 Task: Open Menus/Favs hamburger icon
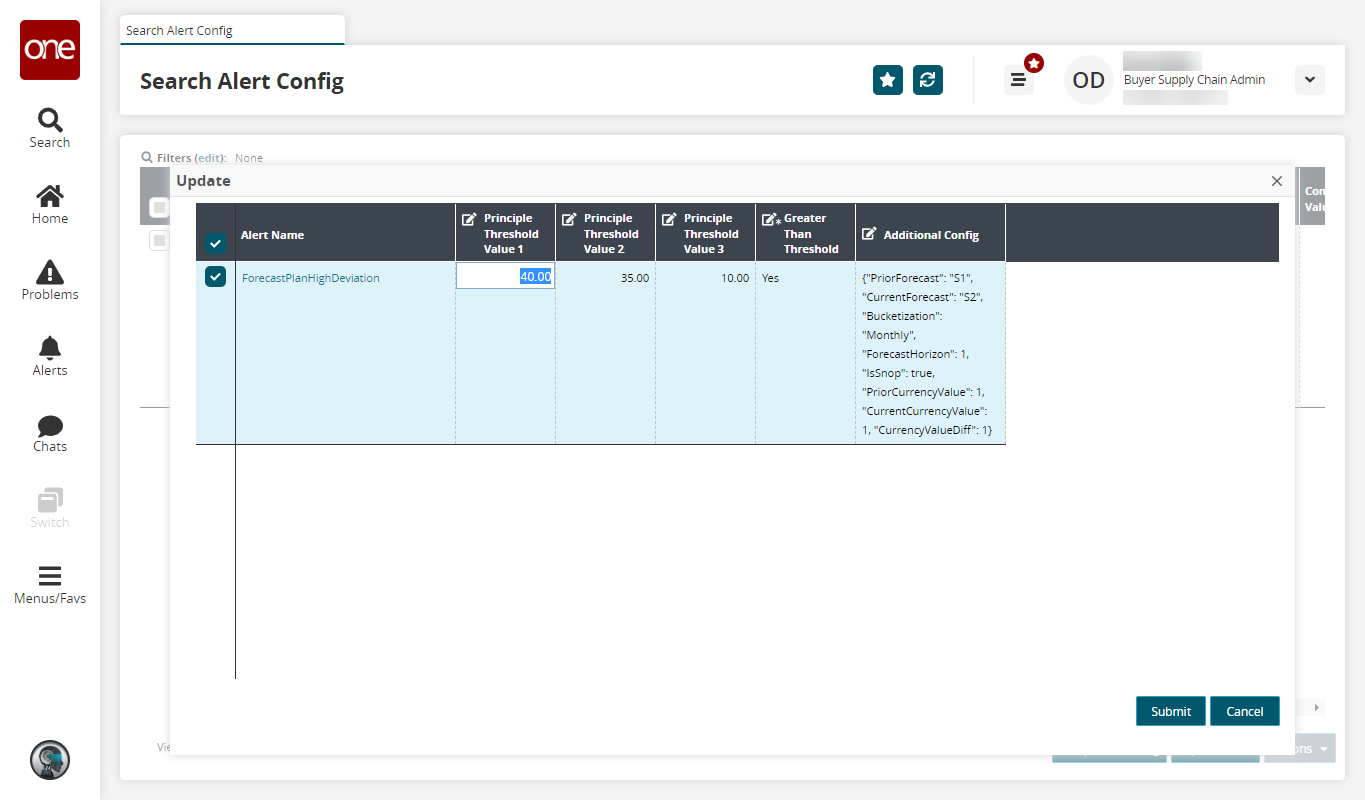50,584
